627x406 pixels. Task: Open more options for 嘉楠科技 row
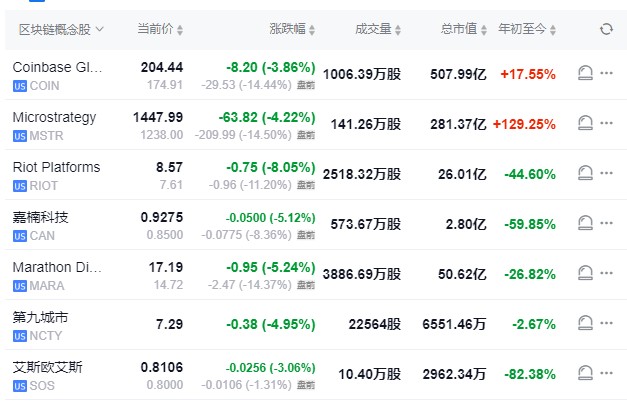[607, 223]
